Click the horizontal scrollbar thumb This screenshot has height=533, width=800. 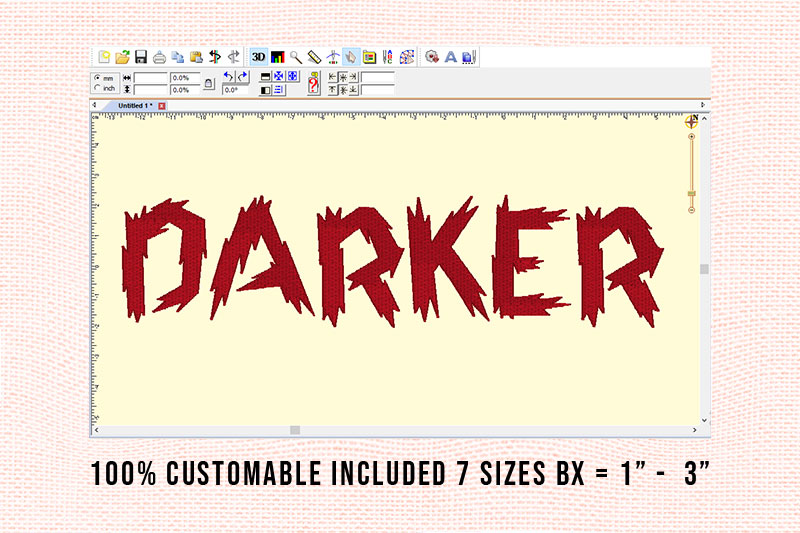pyautogui.click(x=295, y=430)
